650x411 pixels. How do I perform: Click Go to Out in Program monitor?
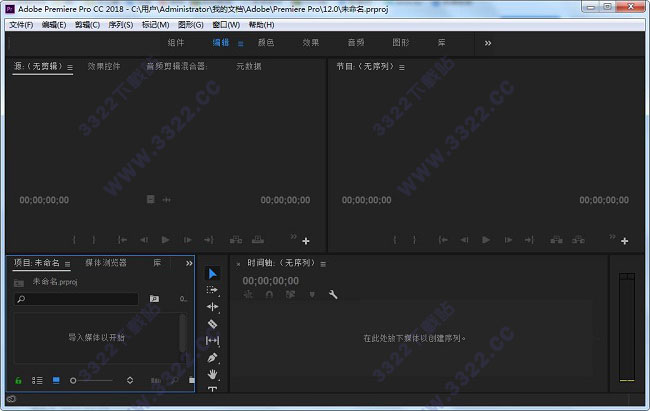point(529,240)
